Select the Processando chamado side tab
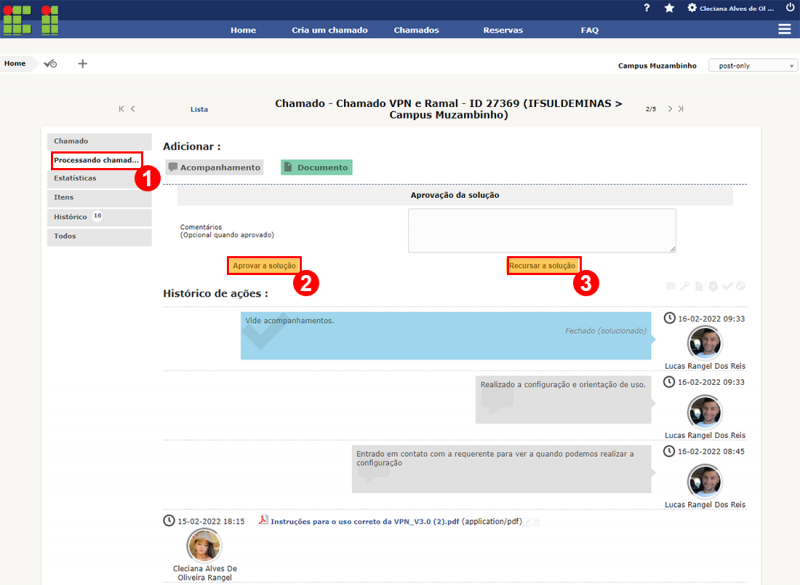This screenshot has height=585, width=800. (96, 160)
